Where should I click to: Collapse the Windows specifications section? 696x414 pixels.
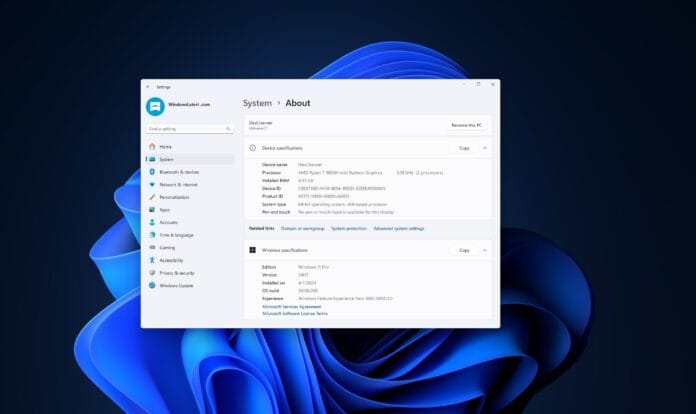pyautogui.click(x=485, y=250)
